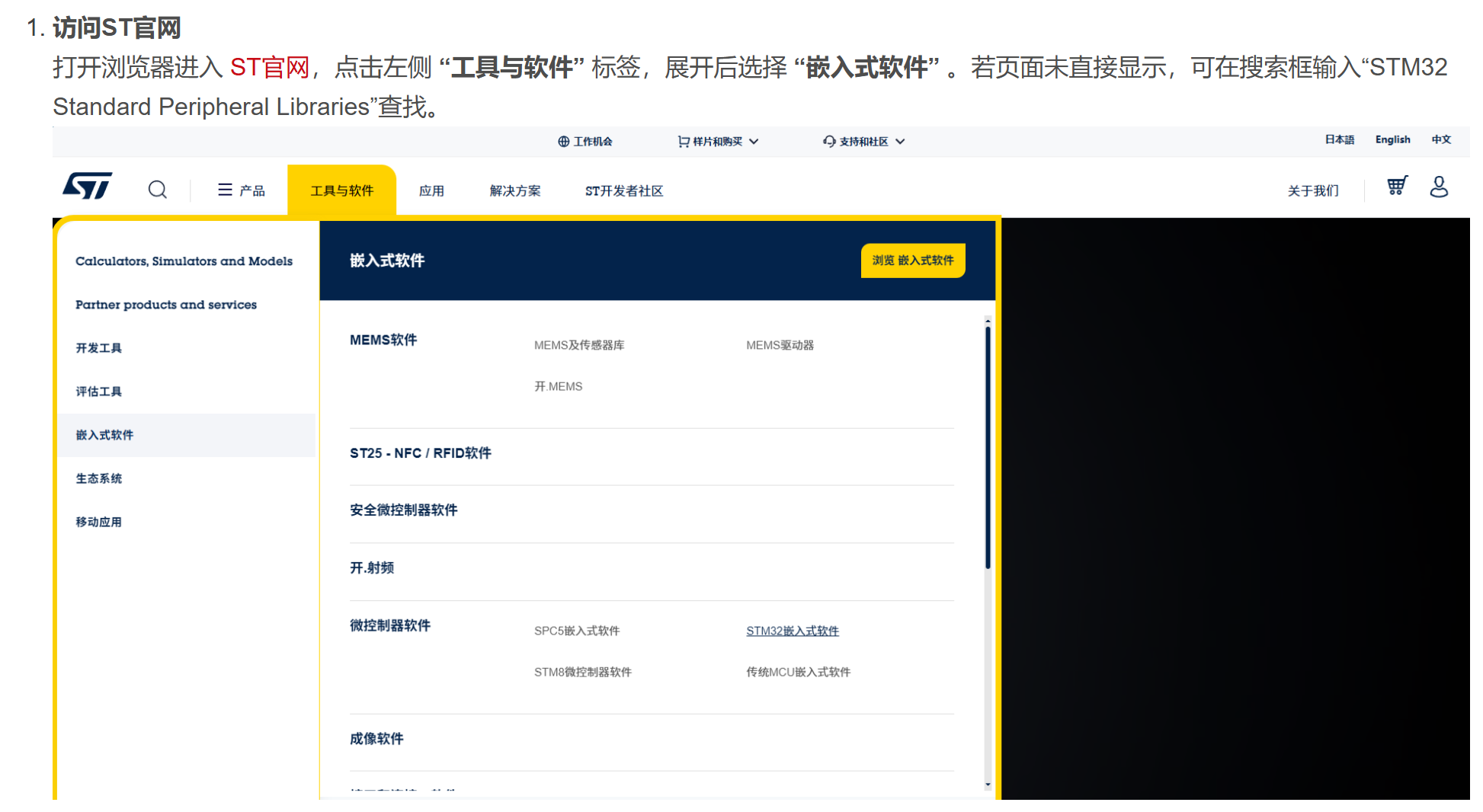Viewport: 1483px width, 812px height.
Task: Select 移动应用 in the sidebar
Action: (98, 522)
